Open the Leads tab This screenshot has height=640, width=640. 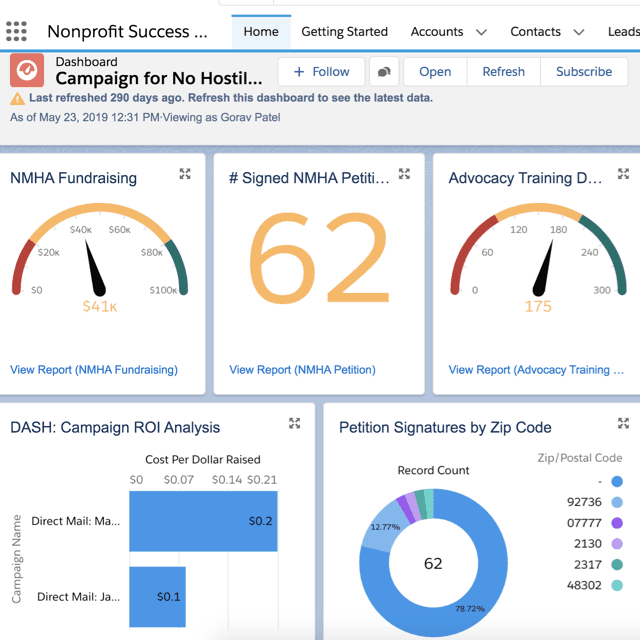[x=624, y=32]
